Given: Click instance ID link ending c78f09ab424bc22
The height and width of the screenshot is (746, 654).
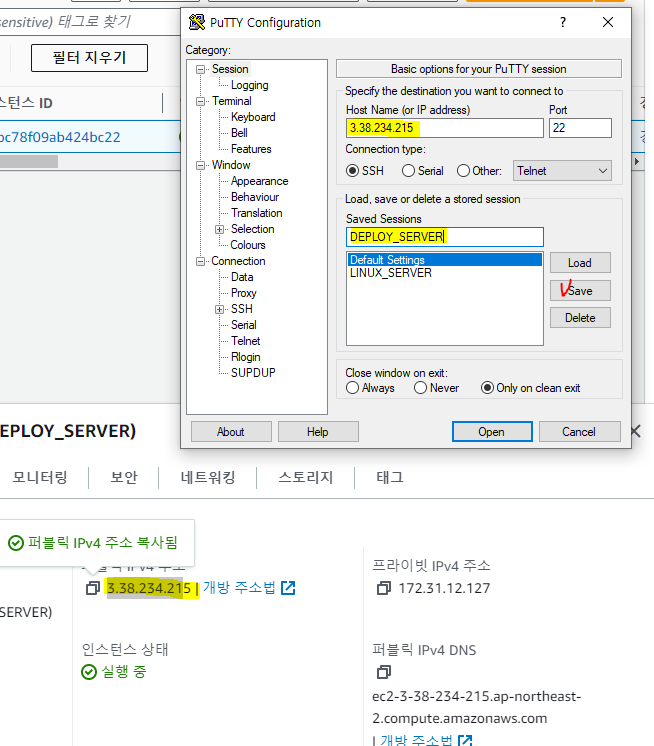Looking at the screenshot, I should [x=60, y=137].
